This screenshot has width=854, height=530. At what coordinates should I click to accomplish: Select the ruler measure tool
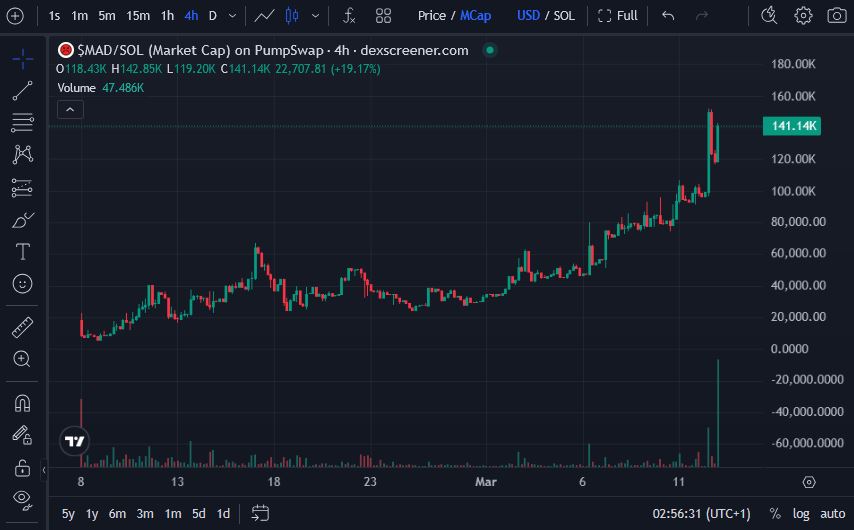click(22, 327)
